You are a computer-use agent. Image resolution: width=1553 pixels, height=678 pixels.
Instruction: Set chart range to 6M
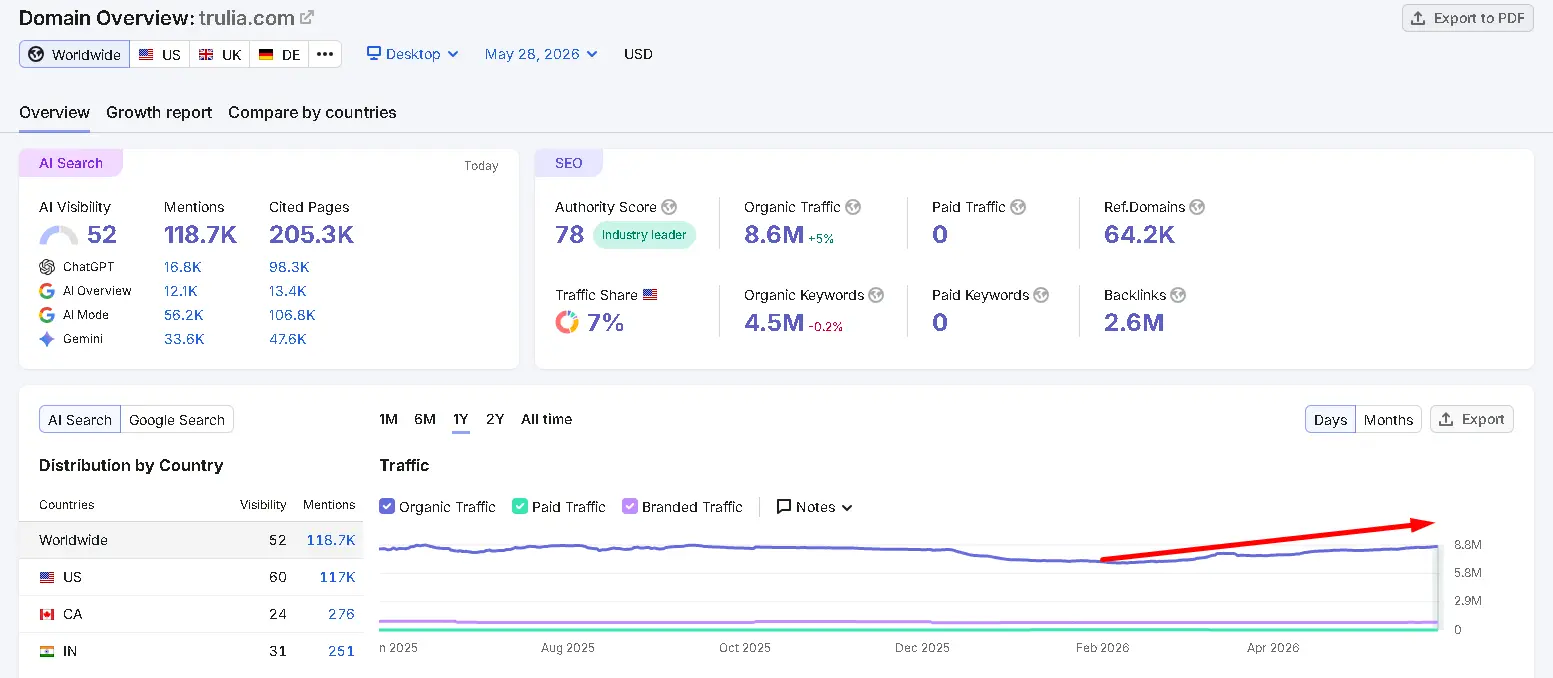[425, 419]
